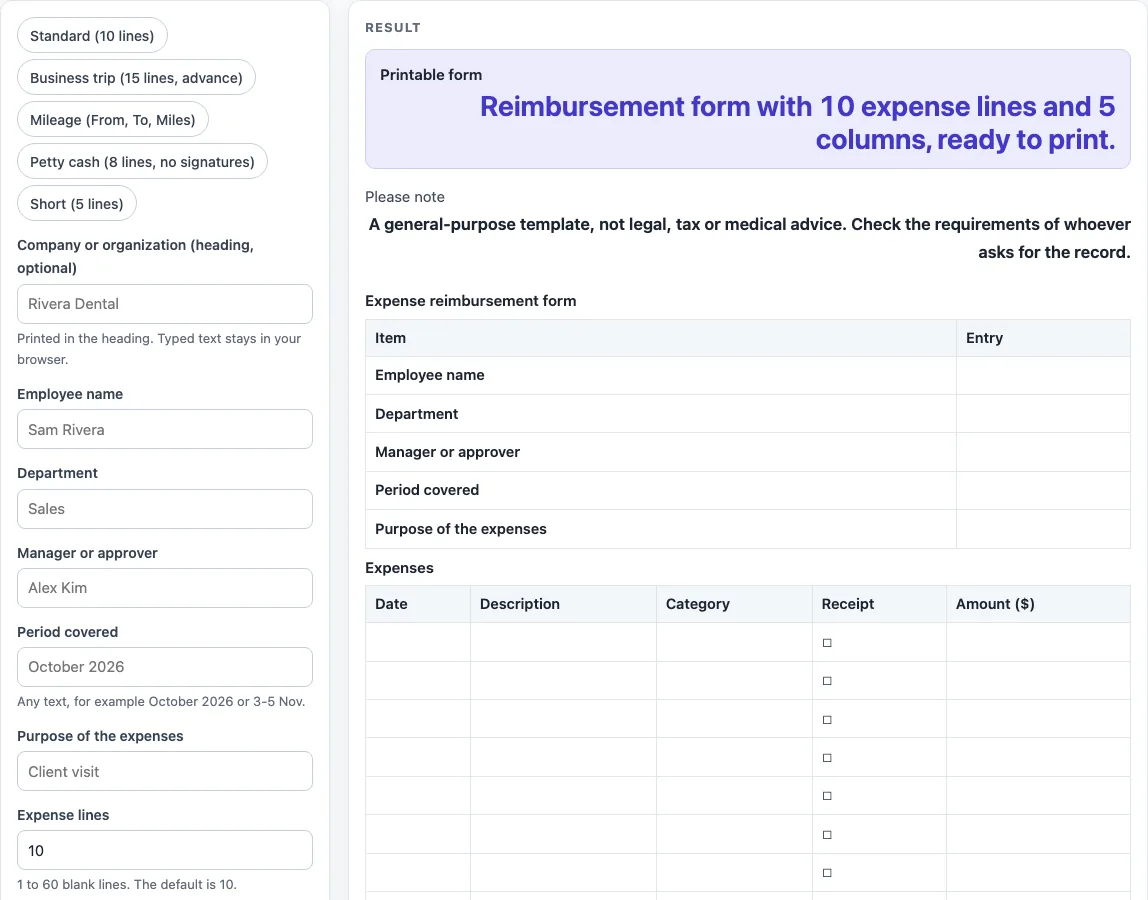Click the Purpose of the expenses table row

click(748, 529)
